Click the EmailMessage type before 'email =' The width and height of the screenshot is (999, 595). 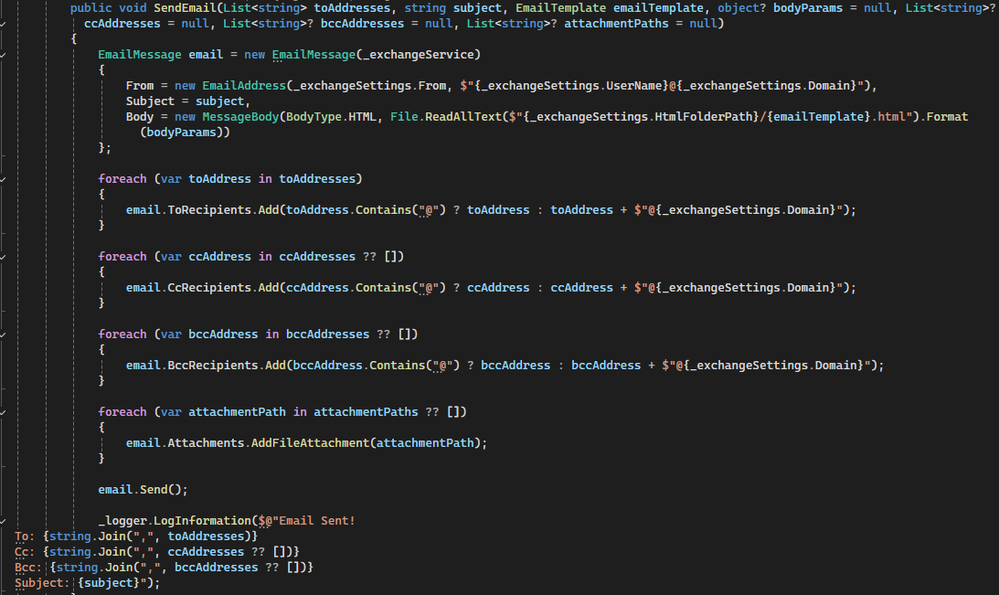(x=140, y=55)
